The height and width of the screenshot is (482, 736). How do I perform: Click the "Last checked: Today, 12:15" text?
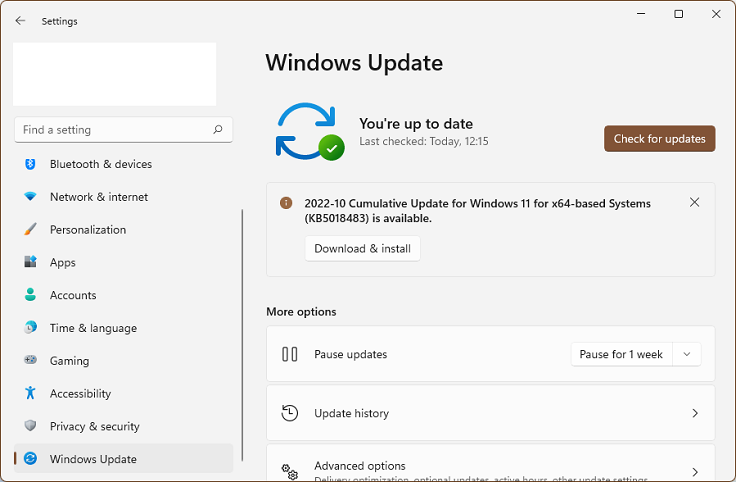click(x=423, y=141)
